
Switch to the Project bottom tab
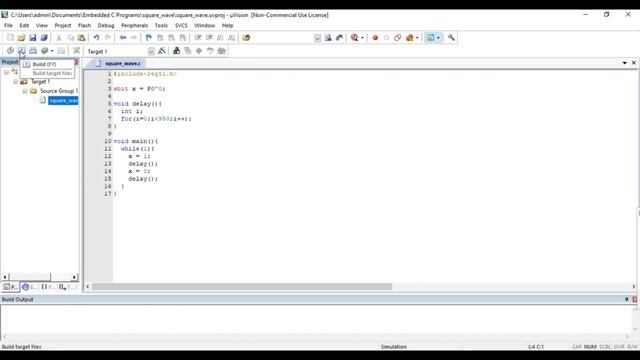click(10, 287)
